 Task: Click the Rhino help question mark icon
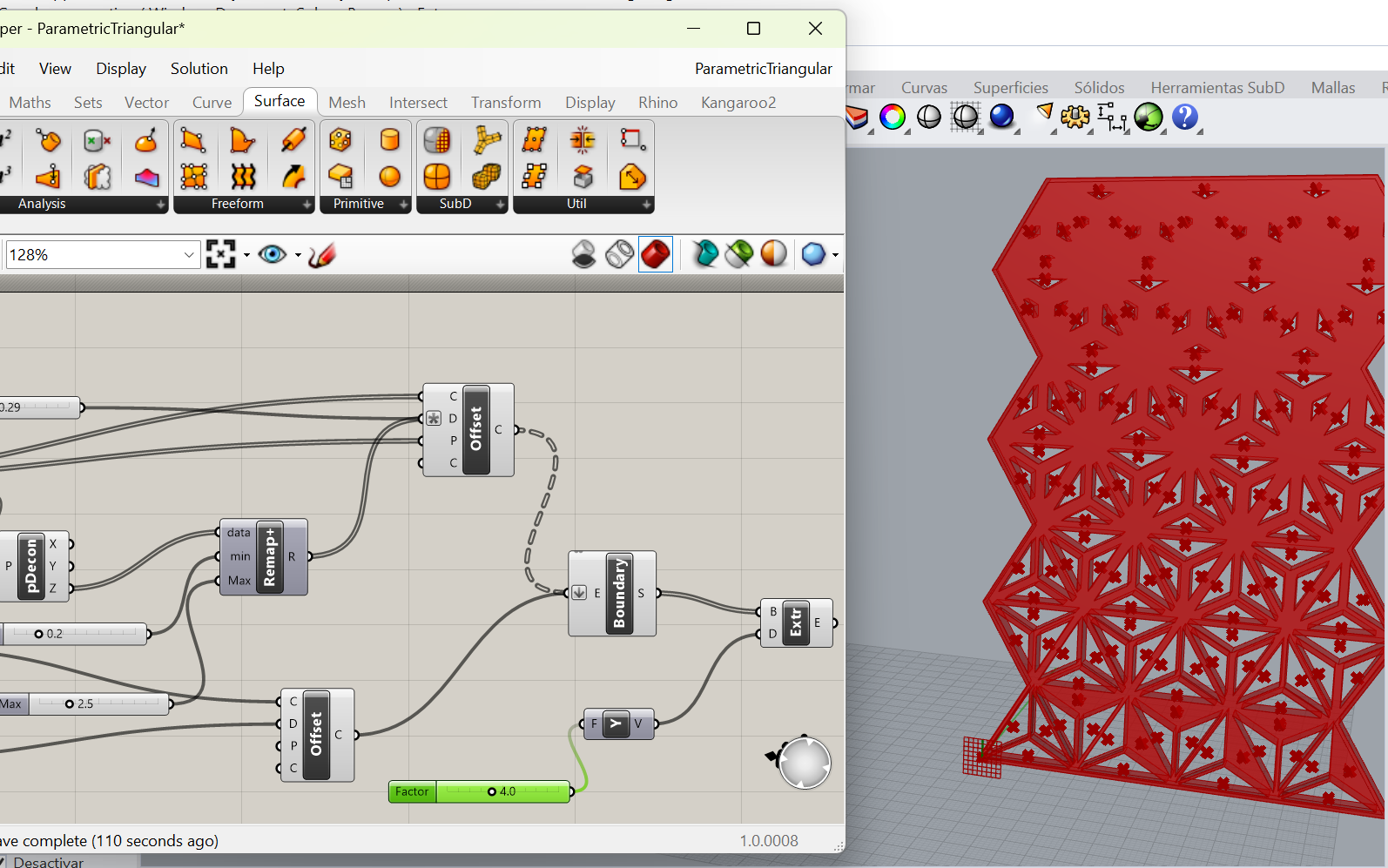click(x=1184, y=117)
